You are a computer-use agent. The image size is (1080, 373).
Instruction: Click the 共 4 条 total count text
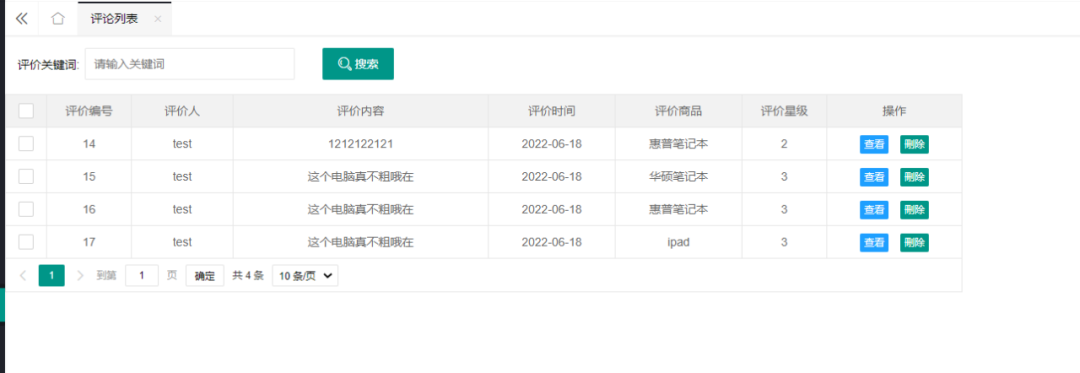coord(248,276)
